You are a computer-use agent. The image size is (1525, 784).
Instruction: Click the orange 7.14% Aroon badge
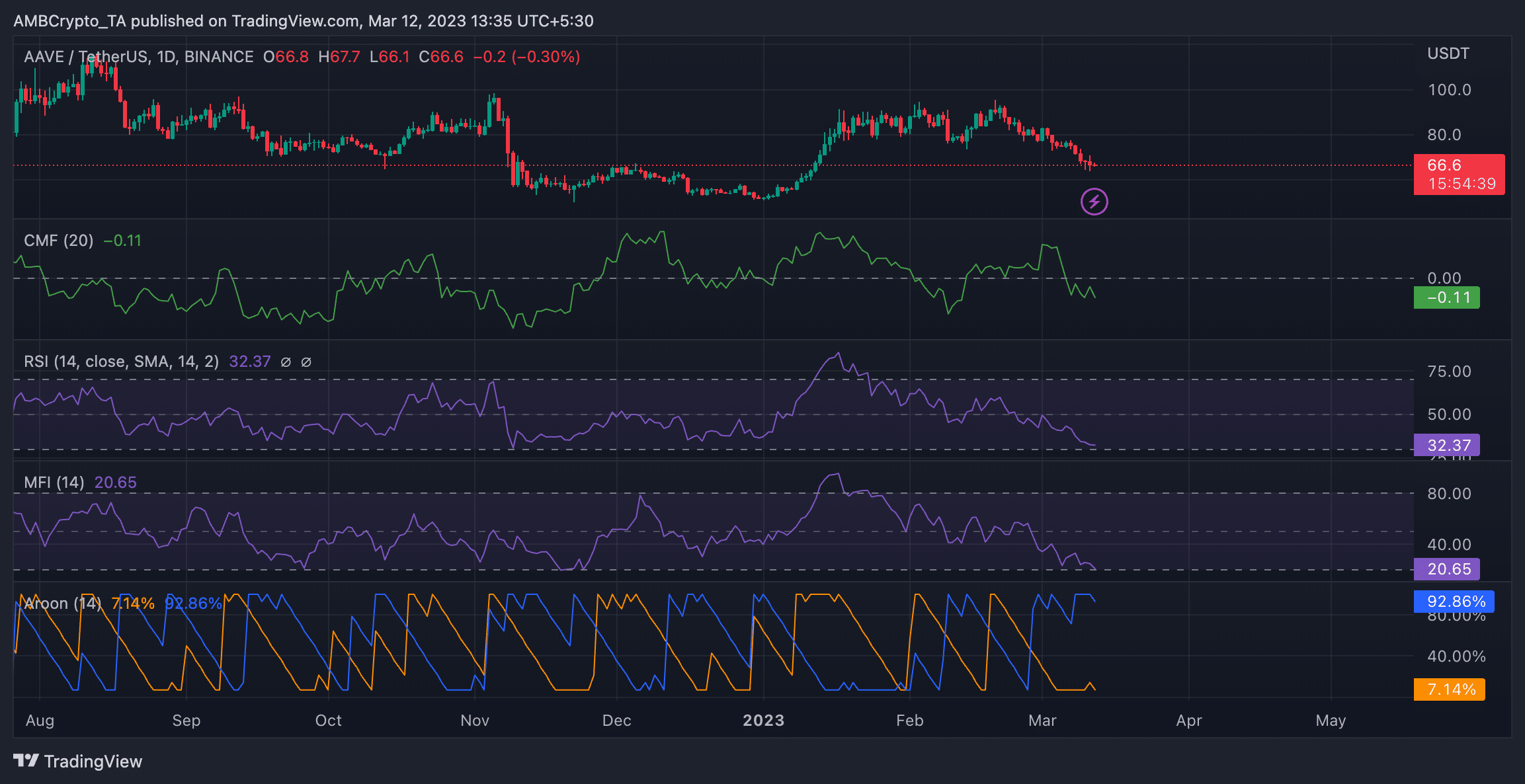coord(1448,689)
